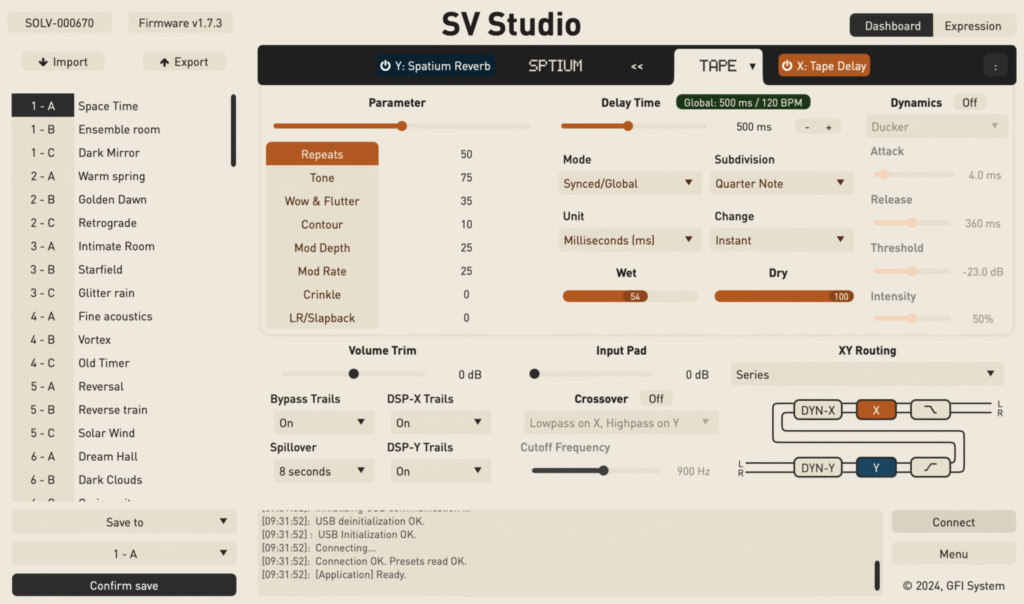Click the DYN-X block in routing diagram
The width and height of the screenshot is (1024, 604).
[x=818, y=410]
